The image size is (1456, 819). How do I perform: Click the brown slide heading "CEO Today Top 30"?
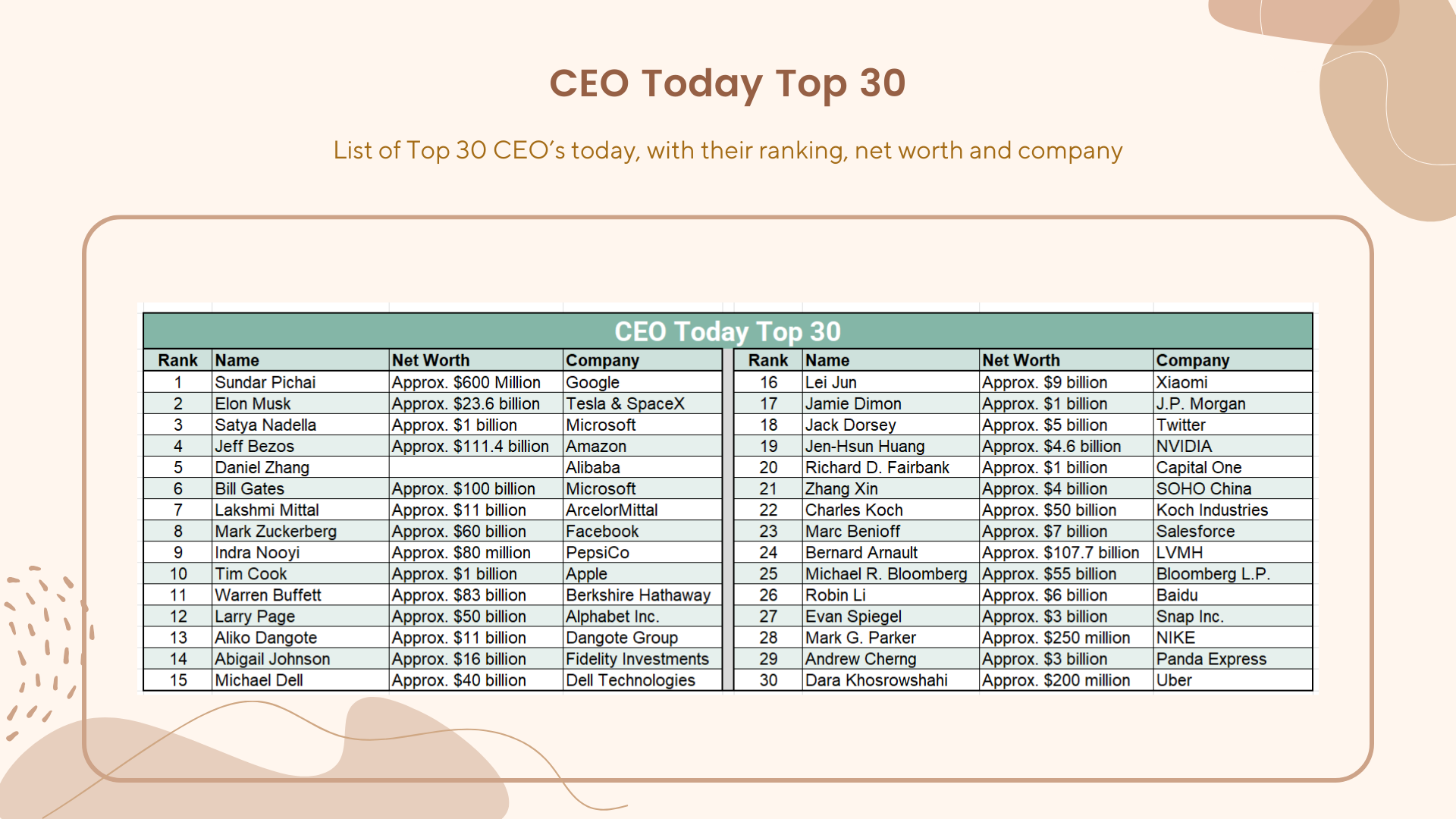coord(727,83)
